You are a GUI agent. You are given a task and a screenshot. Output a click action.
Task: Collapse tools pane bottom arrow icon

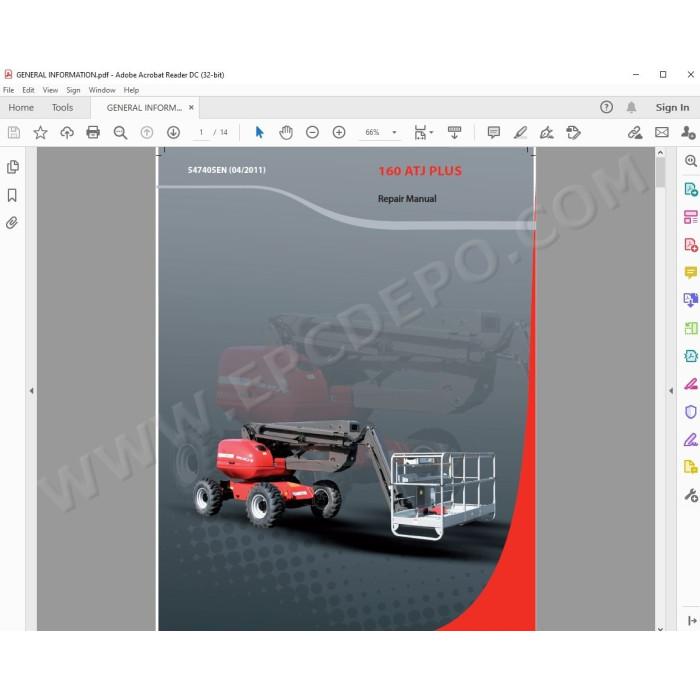click(x=692, y=621)
